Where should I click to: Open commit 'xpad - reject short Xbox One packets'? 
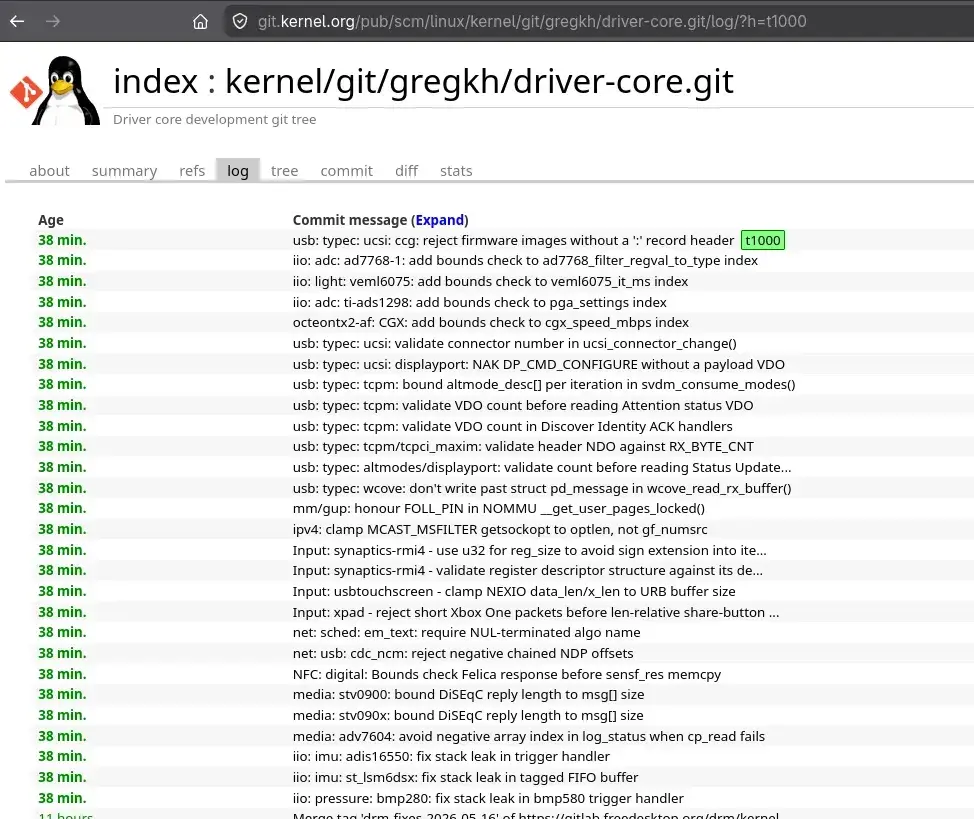[x=535, y=613]
